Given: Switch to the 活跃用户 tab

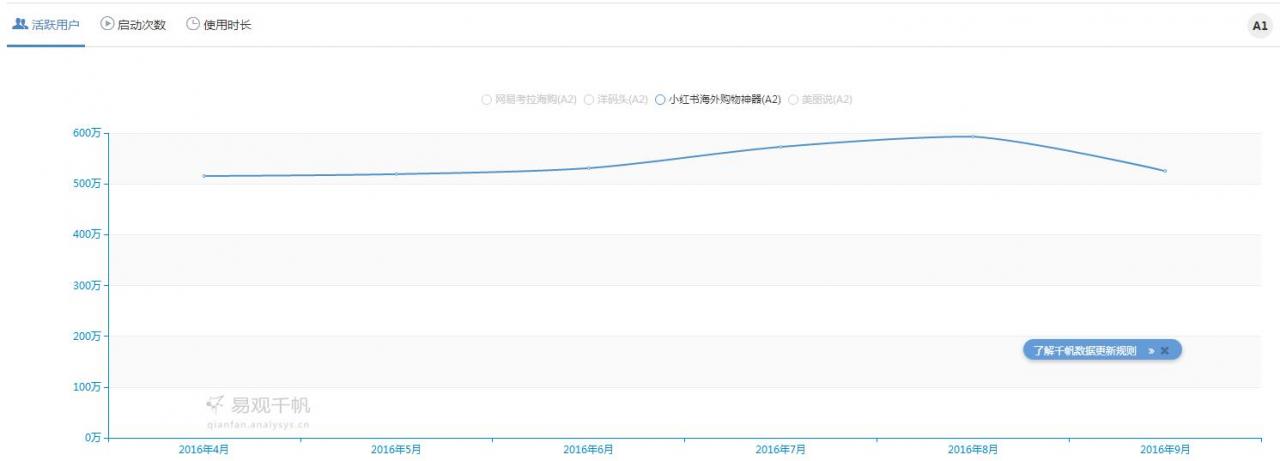Looking at the screenshot, I should [x=46, y=25].
